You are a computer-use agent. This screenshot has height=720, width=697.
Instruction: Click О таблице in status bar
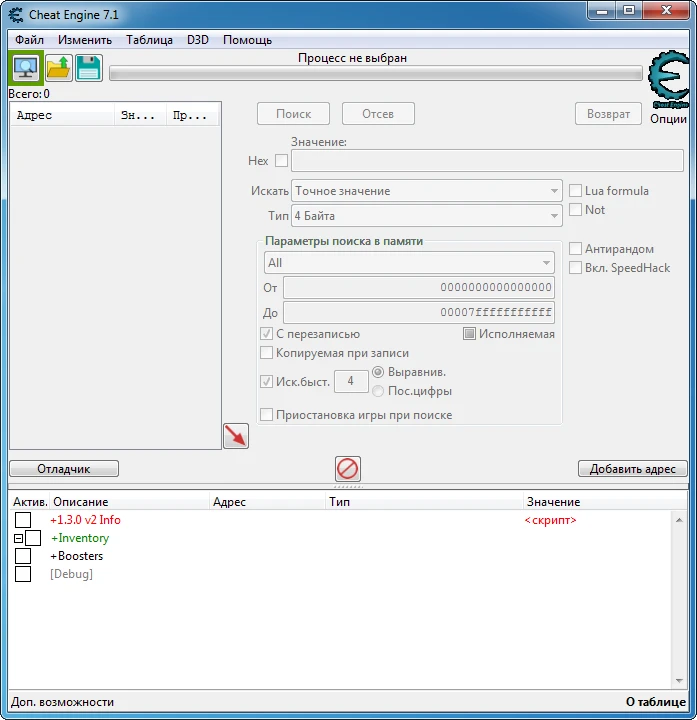click(x=656, y=702)
